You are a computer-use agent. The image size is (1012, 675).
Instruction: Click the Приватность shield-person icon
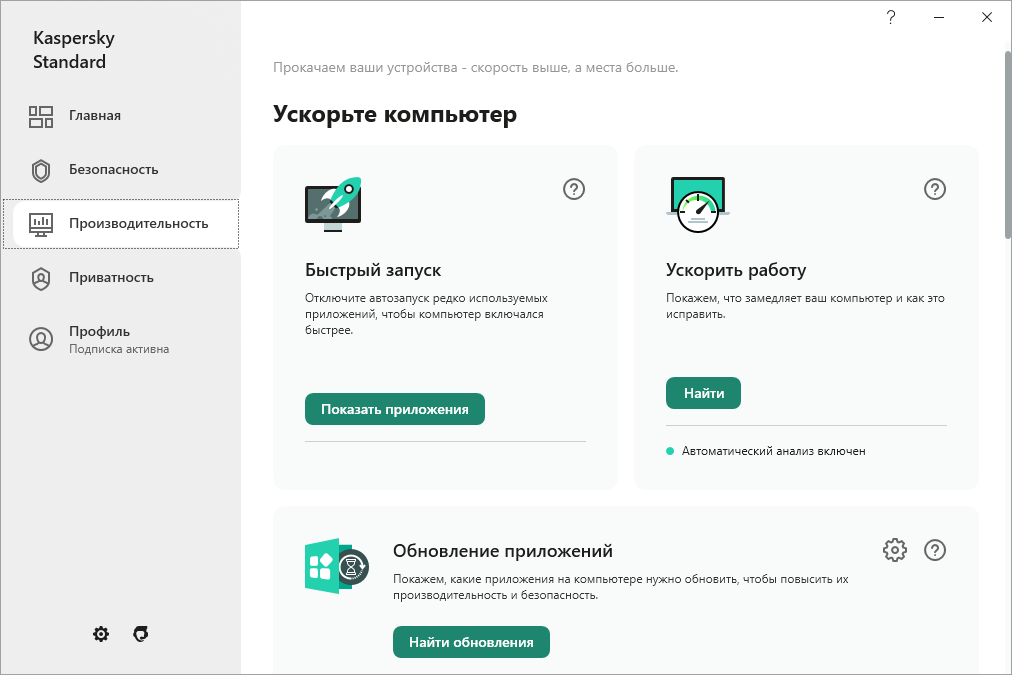40,277
